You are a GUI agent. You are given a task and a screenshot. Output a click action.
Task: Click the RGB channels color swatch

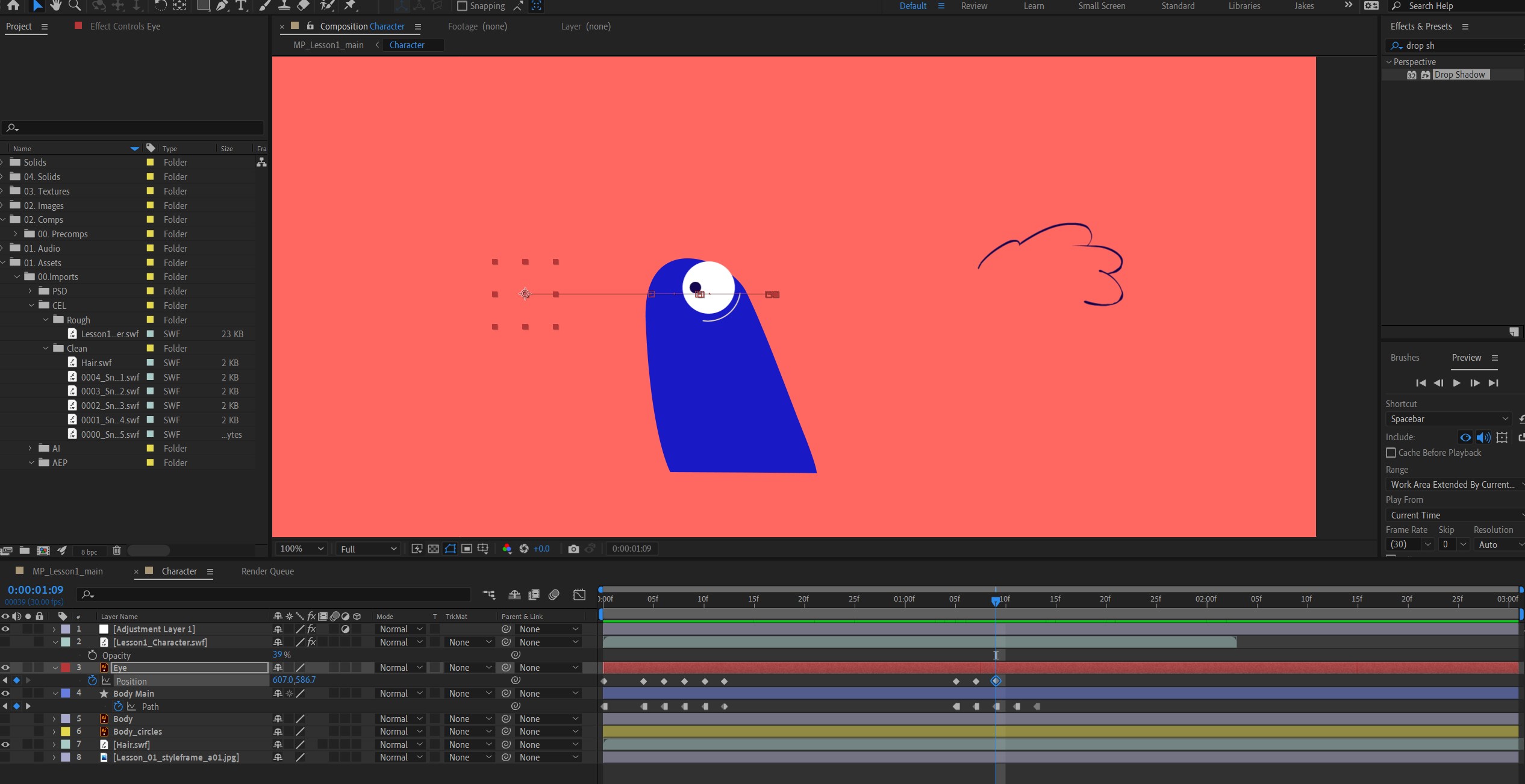pyautogui.click(x=507, y=549)
